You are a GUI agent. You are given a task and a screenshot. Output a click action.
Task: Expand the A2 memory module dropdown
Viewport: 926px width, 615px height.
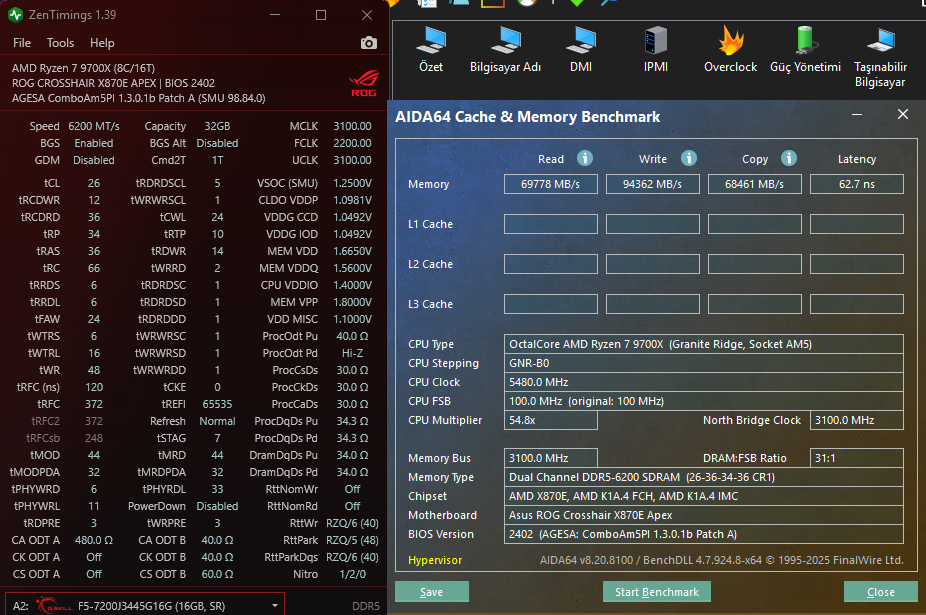click(275, 606)
